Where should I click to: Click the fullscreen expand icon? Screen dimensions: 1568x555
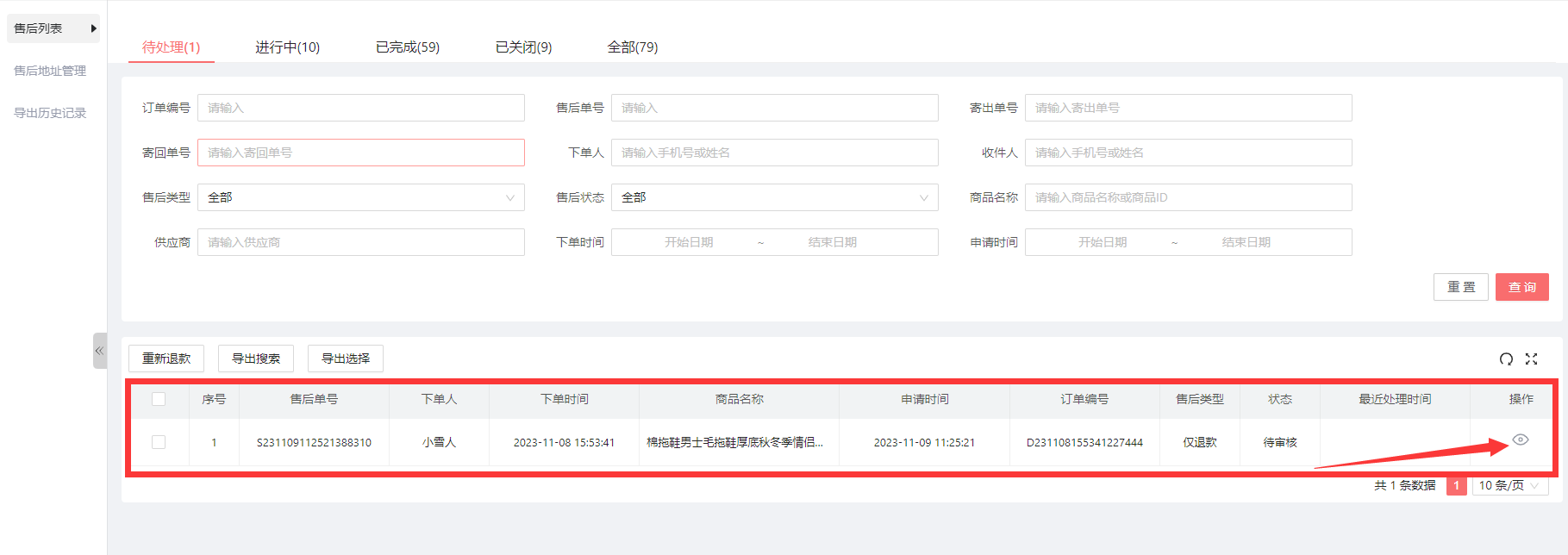[x=1531, y=359]
